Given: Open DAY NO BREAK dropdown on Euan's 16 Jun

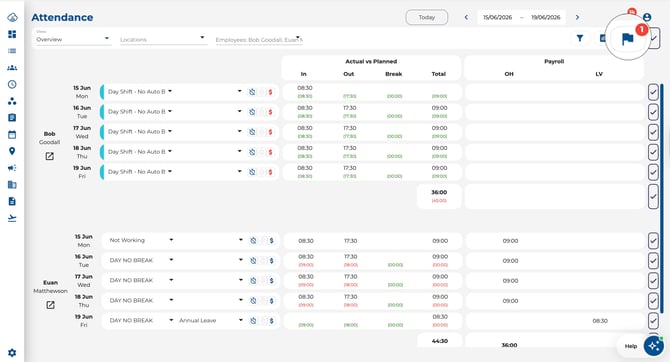Looking at the screenshot, I should (141, 260).
